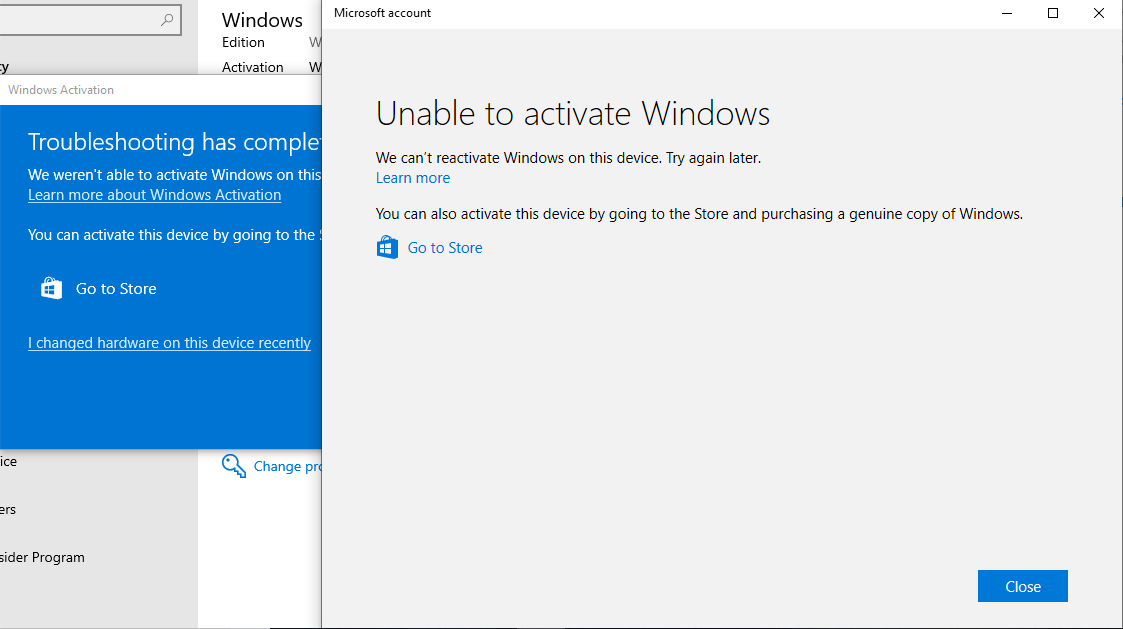Click the Change product key icon
The height and width of the screenshot is (629, 1123).
[x=233, y=466]
